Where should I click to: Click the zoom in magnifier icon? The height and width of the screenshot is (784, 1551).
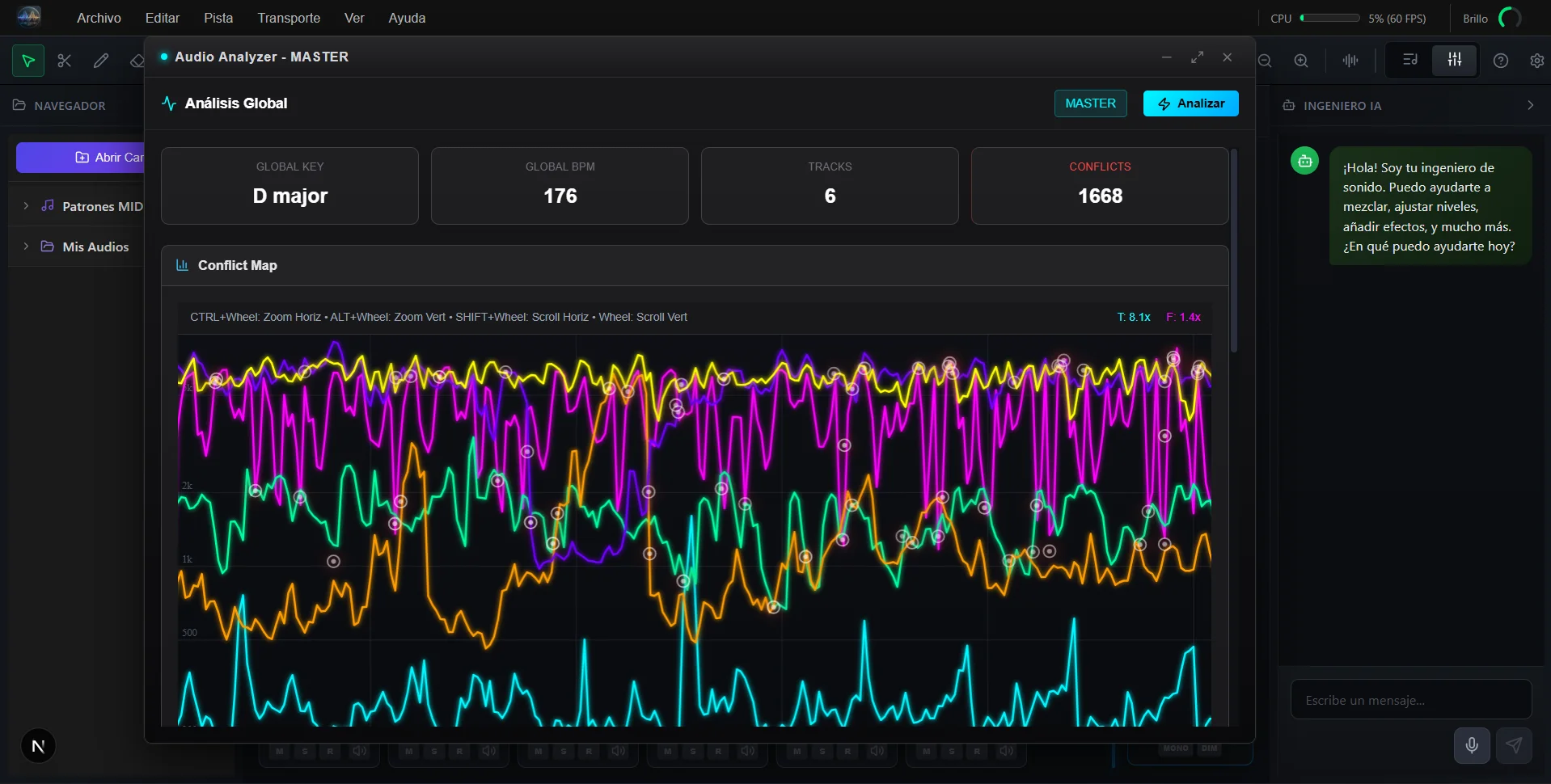(x=1301, y=61)
